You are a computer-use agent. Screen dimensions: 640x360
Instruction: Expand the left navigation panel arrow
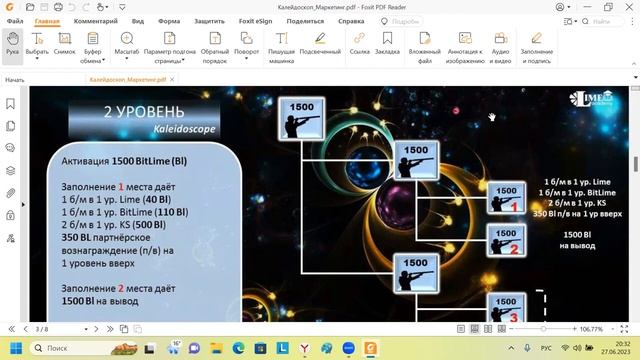(x=23, y=204)
